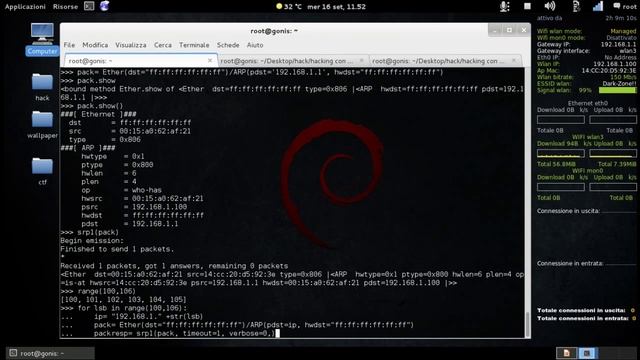Click Signal wlan 99% green bar
This screenshot has width=640, height=360.
click(x=617, y=90)
